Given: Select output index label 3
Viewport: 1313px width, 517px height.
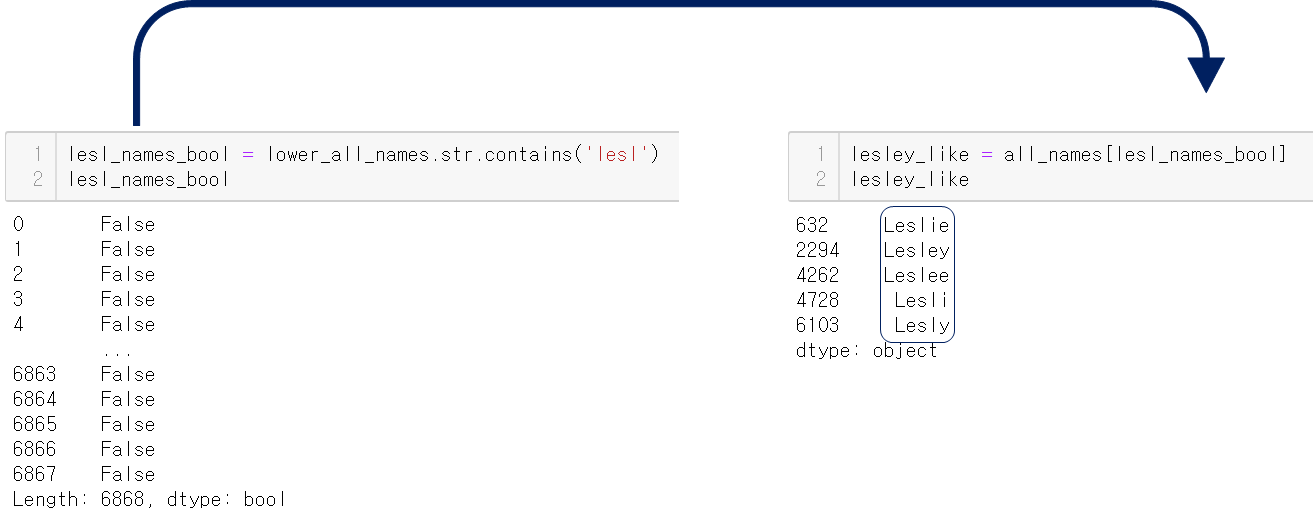Looking at the screenshot, I should (x=19, y=299).
